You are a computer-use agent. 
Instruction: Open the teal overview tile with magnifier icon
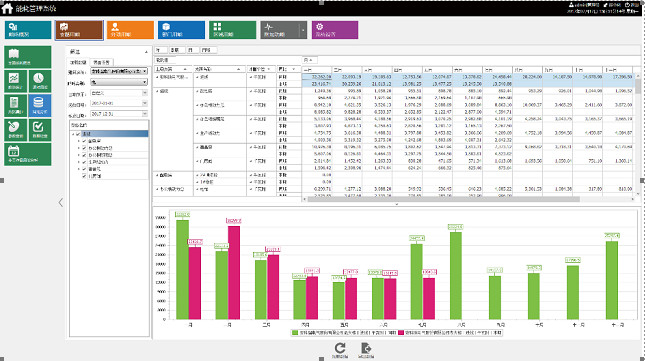point(28,30)
